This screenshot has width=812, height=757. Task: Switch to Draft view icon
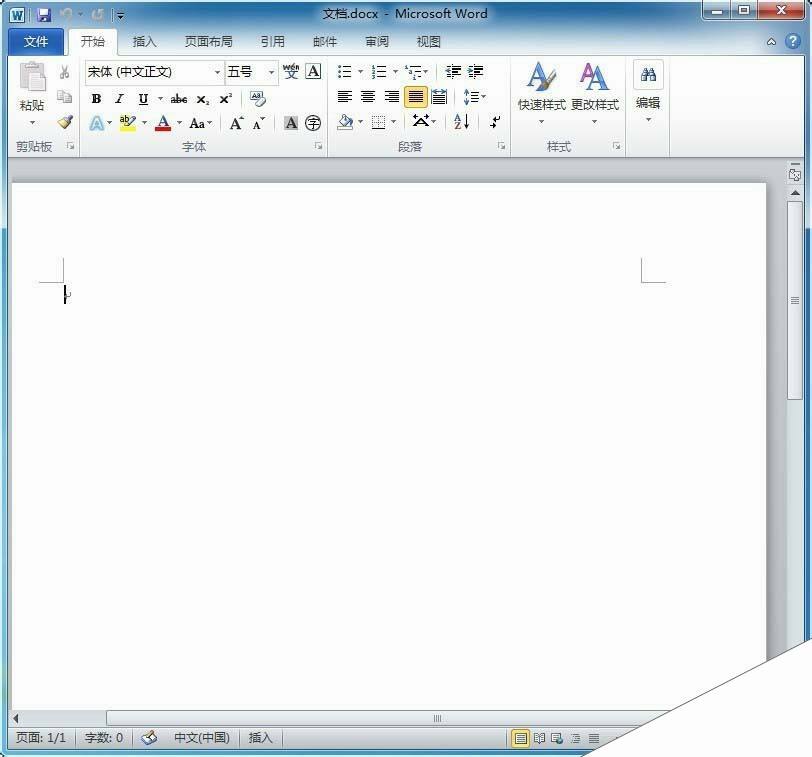point(593,738)
